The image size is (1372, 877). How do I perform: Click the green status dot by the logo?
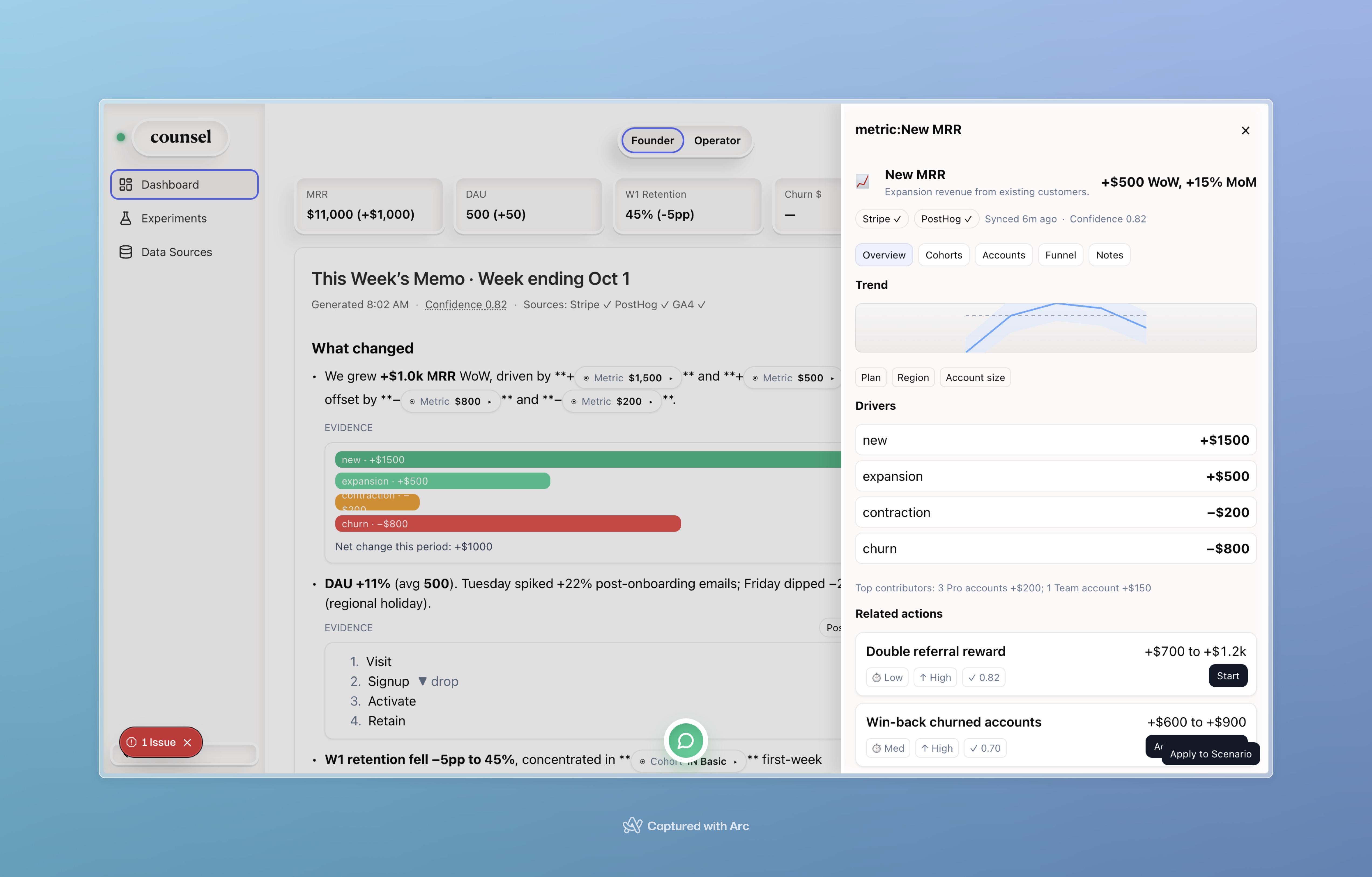(x=121, y=137)
